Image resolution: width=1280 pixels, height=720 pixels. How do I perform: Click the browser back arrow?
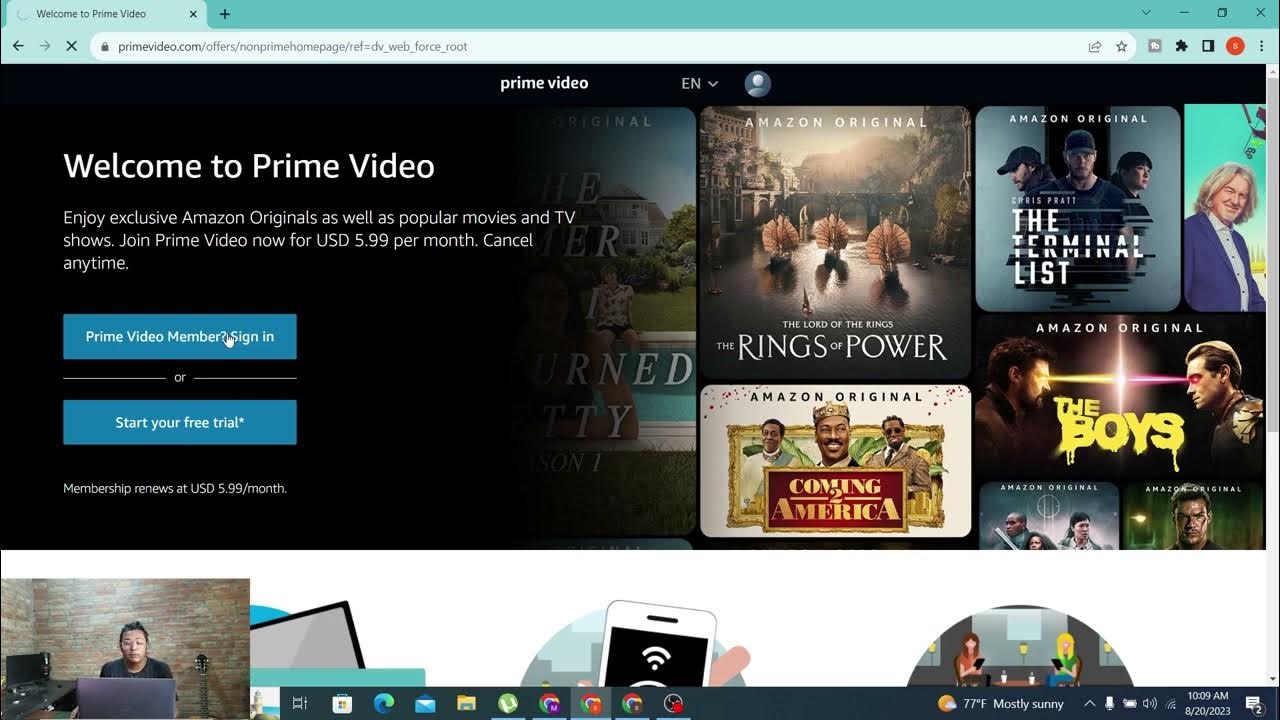coord(18,46)
